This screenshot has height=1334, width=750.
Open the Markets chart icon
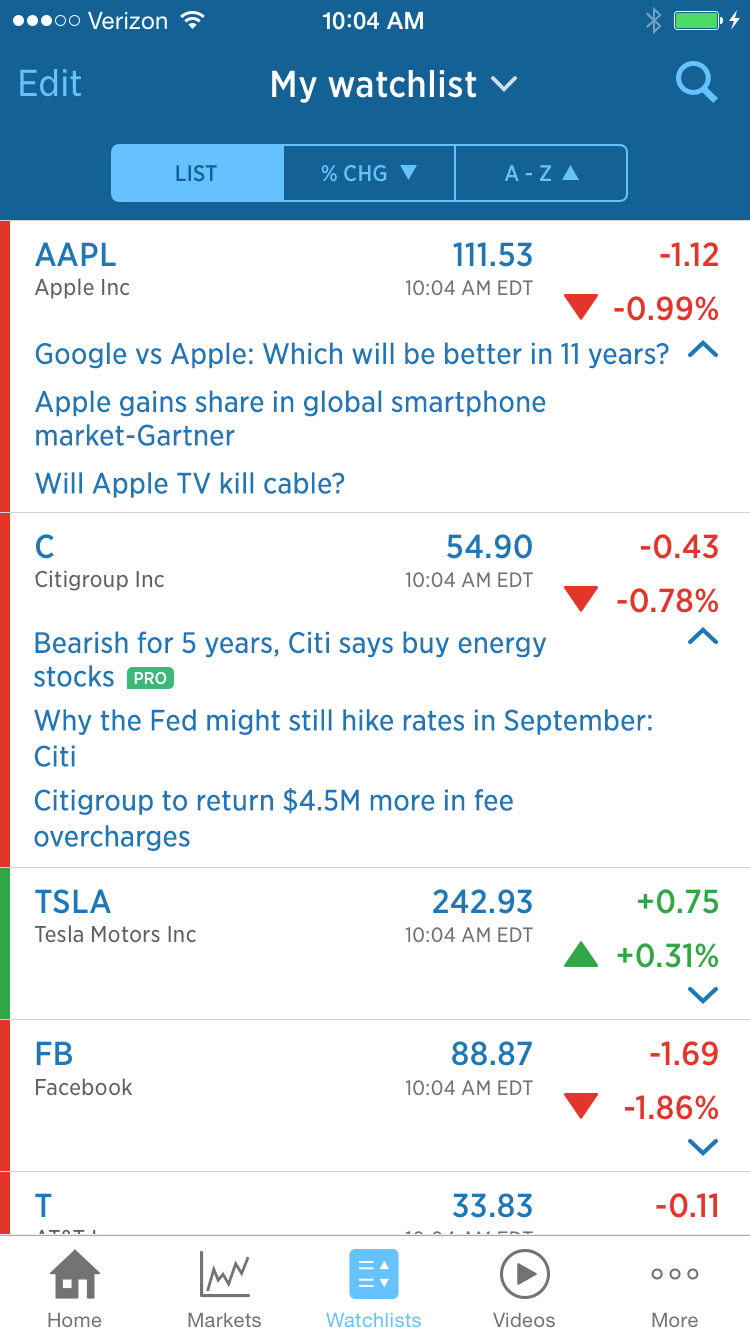[x=224, y=1275]
